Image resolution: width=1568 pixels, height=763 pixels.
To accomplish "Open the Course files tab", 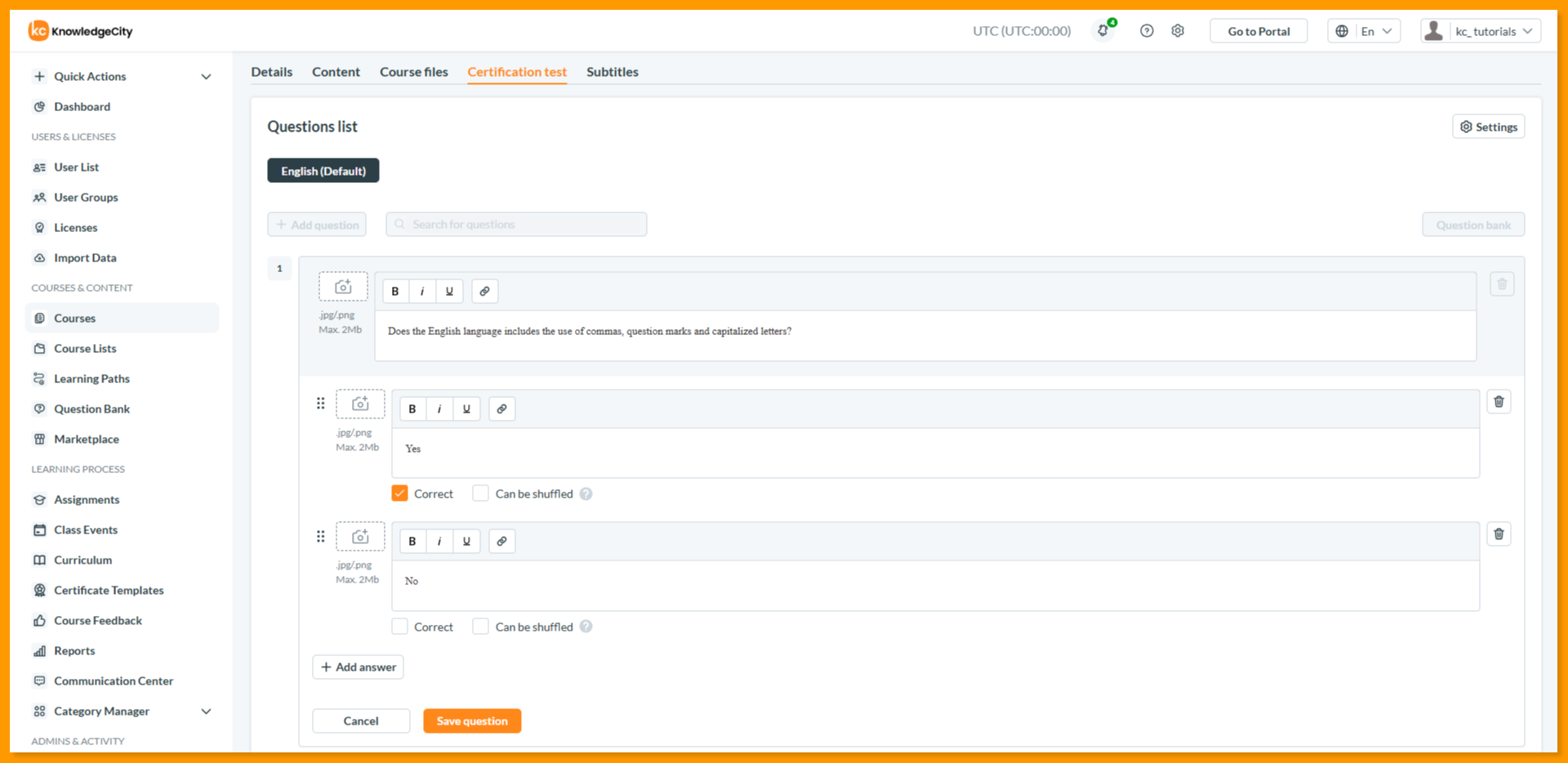I will 414,72.
